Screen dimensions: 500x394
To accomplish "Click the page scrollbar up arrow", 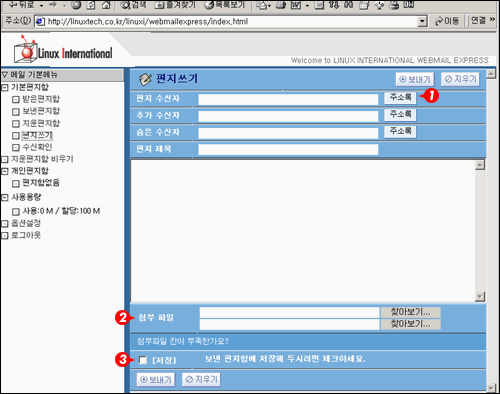I will tap(491, 74).
